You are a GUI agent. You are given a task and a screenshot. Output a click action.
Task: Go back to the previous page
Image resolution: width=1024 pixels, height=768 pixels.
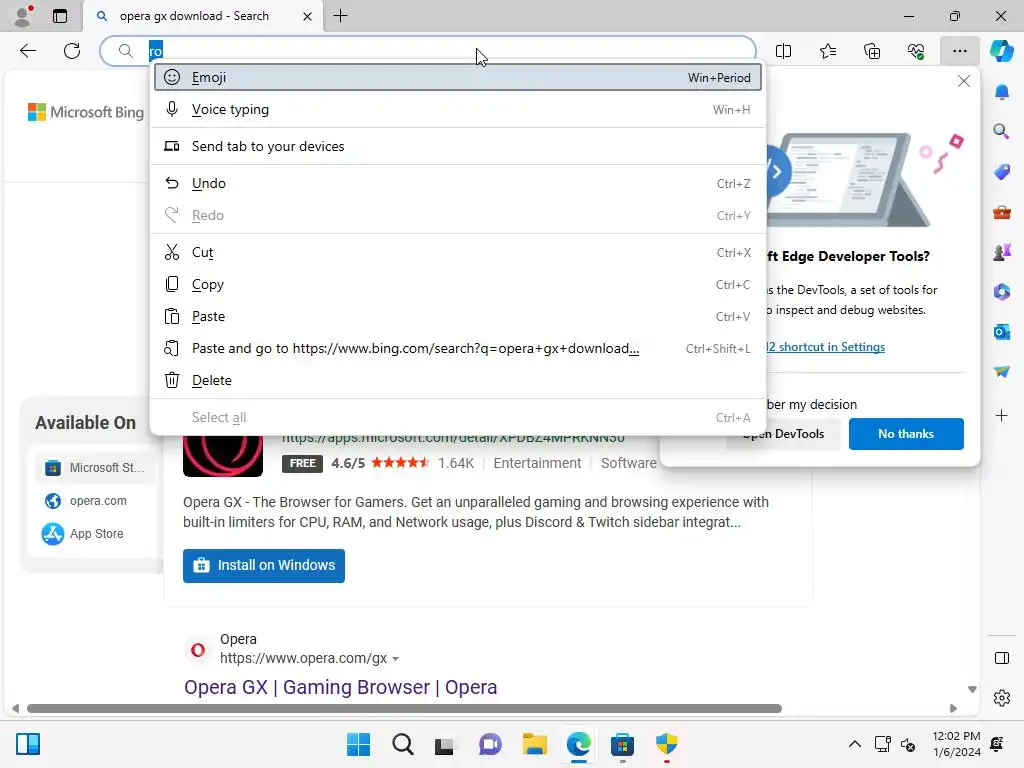[27, 51]
